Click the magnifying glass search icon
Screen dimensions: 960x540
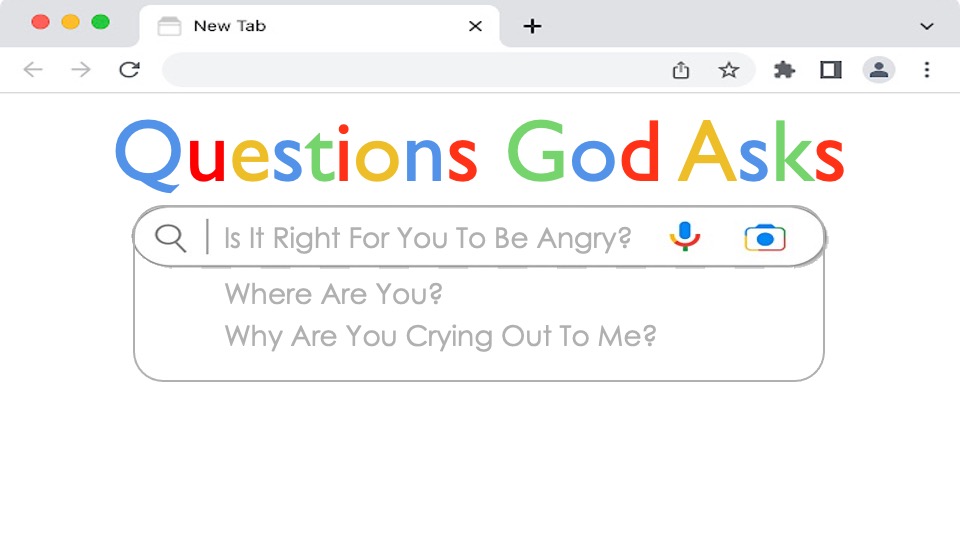pos(170,238)
